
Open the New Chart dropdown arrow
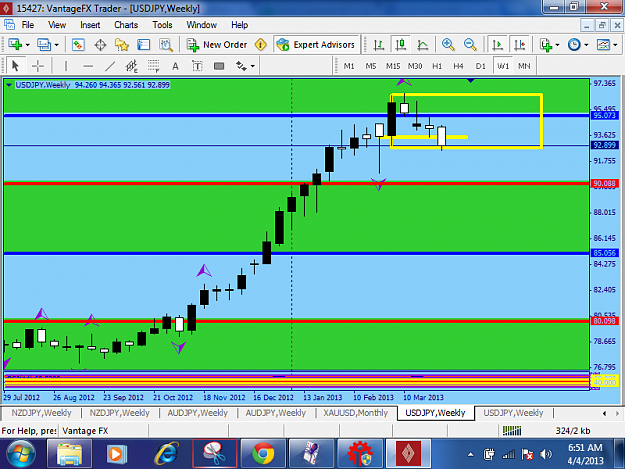coord(28,45)
